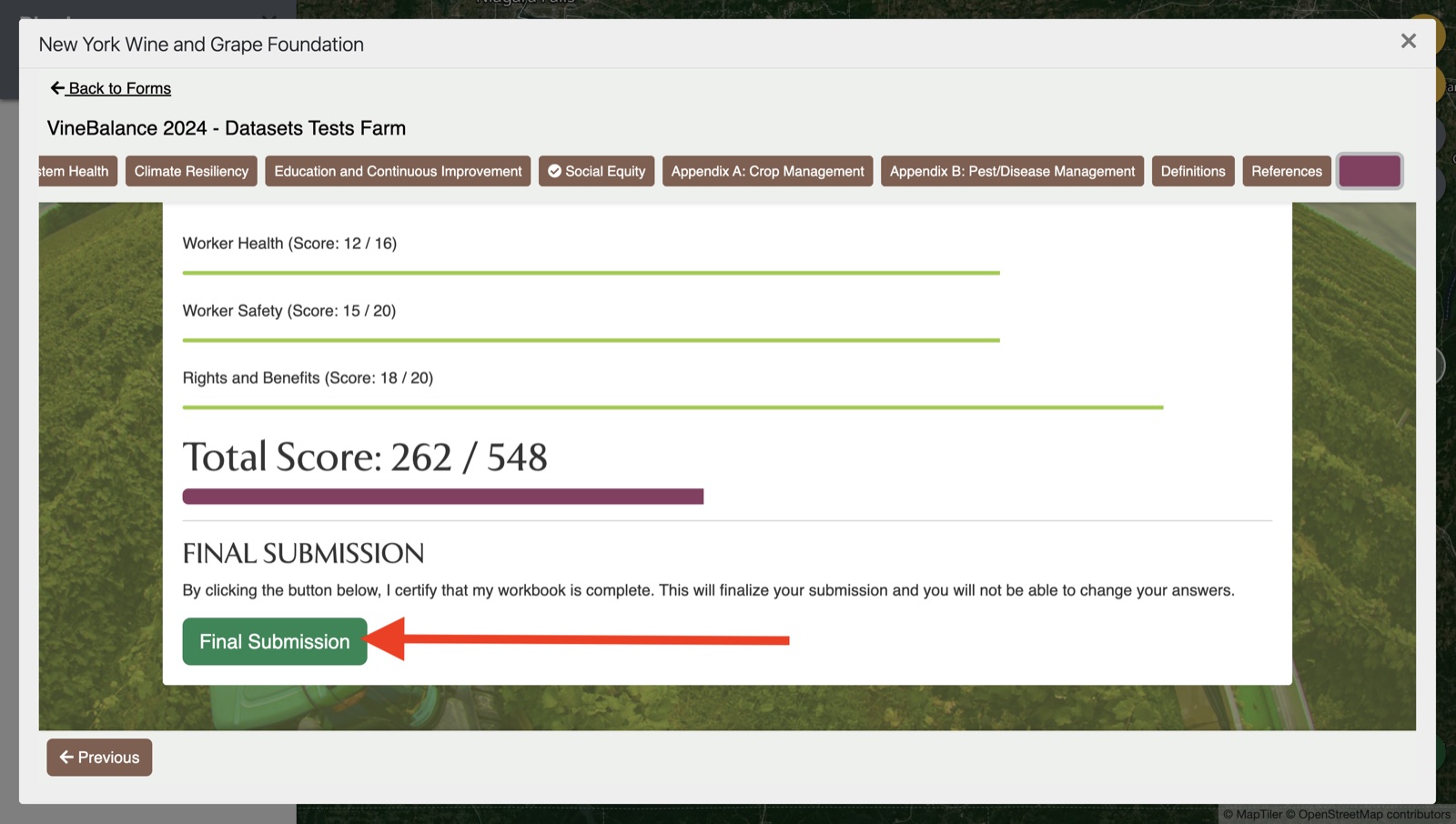Switch to Education and Continuous Improvement tab

pyautogui.click(x=398, y=171)
